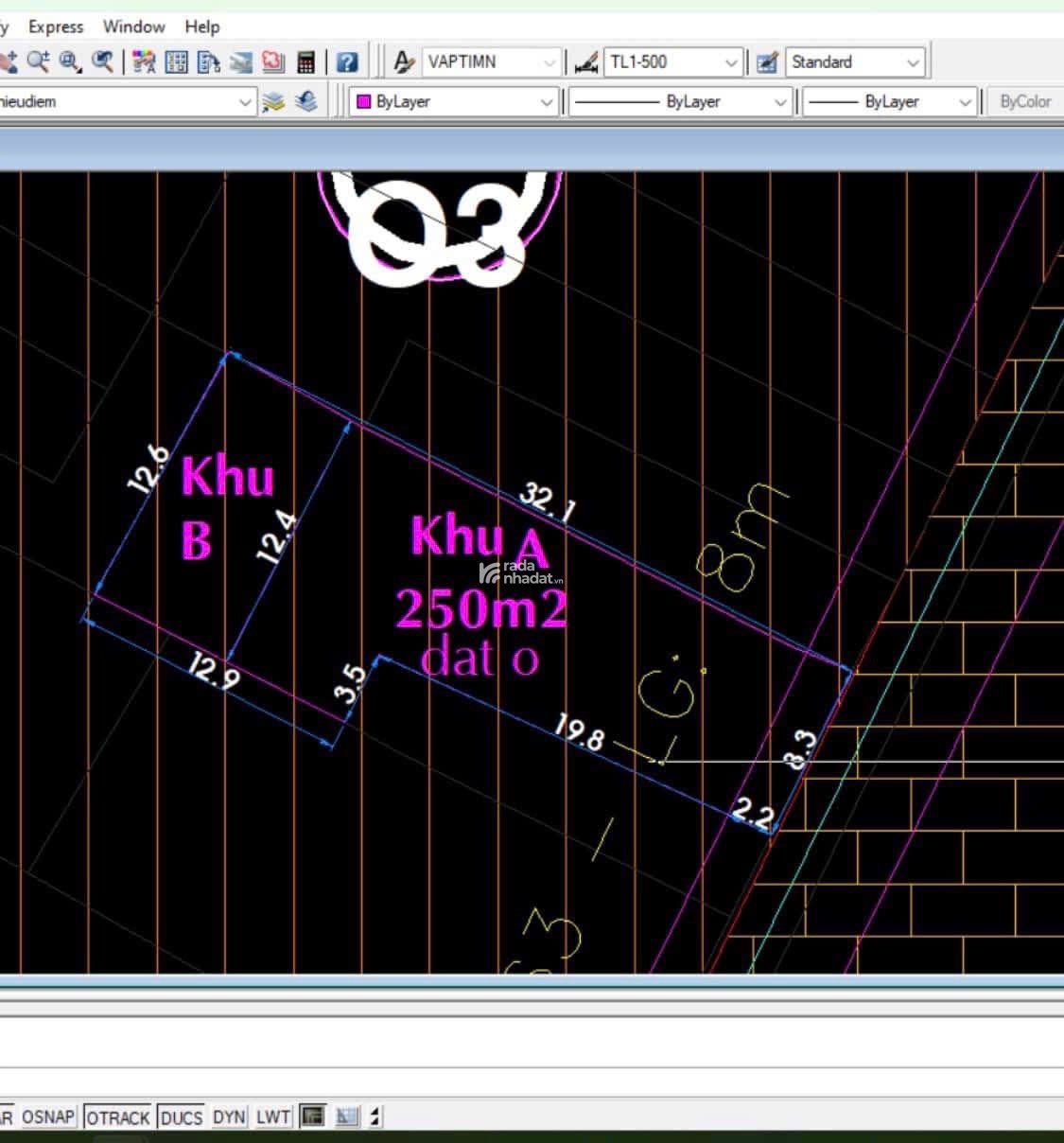Viewport: 1064px width, 1143px height.
Task: Open the QuickCalc calculator tool
Action: pyautogui.click(x=305, y=62)
